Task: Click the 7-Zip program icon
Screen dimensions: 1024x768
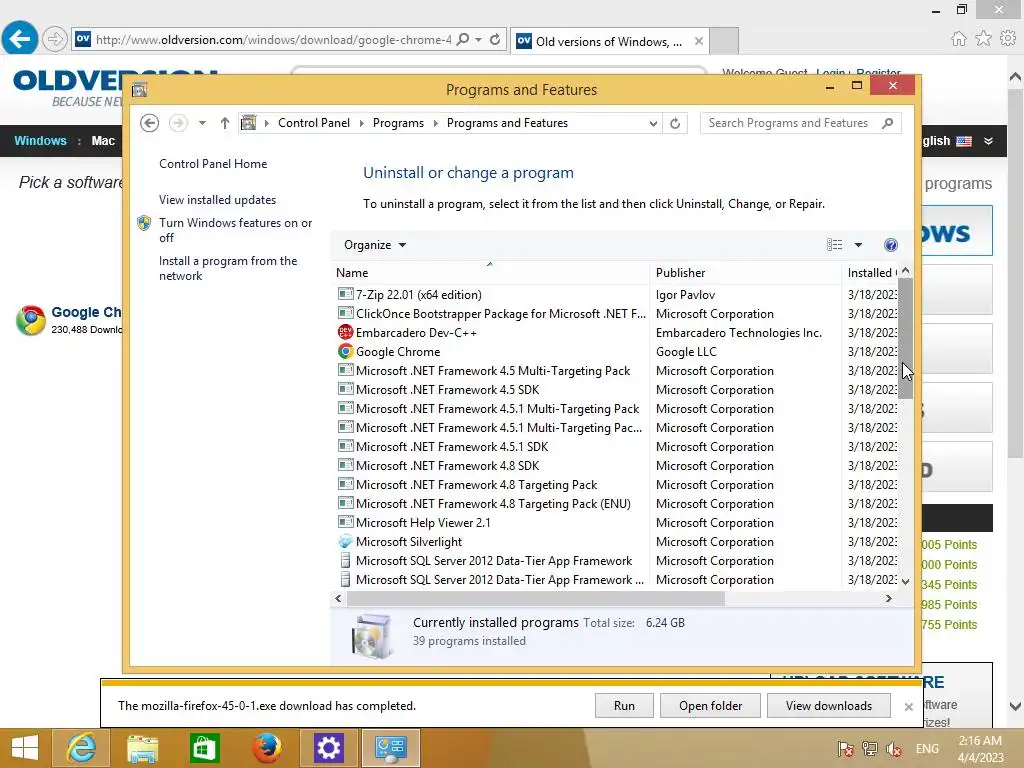Action: [345, 295]
